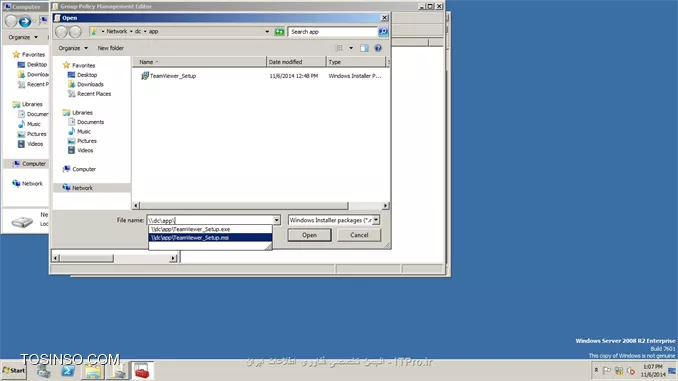This screenshot has height=381, width=678.
Task: Click the change view icon in Open dialog
Action: (339, 48)
